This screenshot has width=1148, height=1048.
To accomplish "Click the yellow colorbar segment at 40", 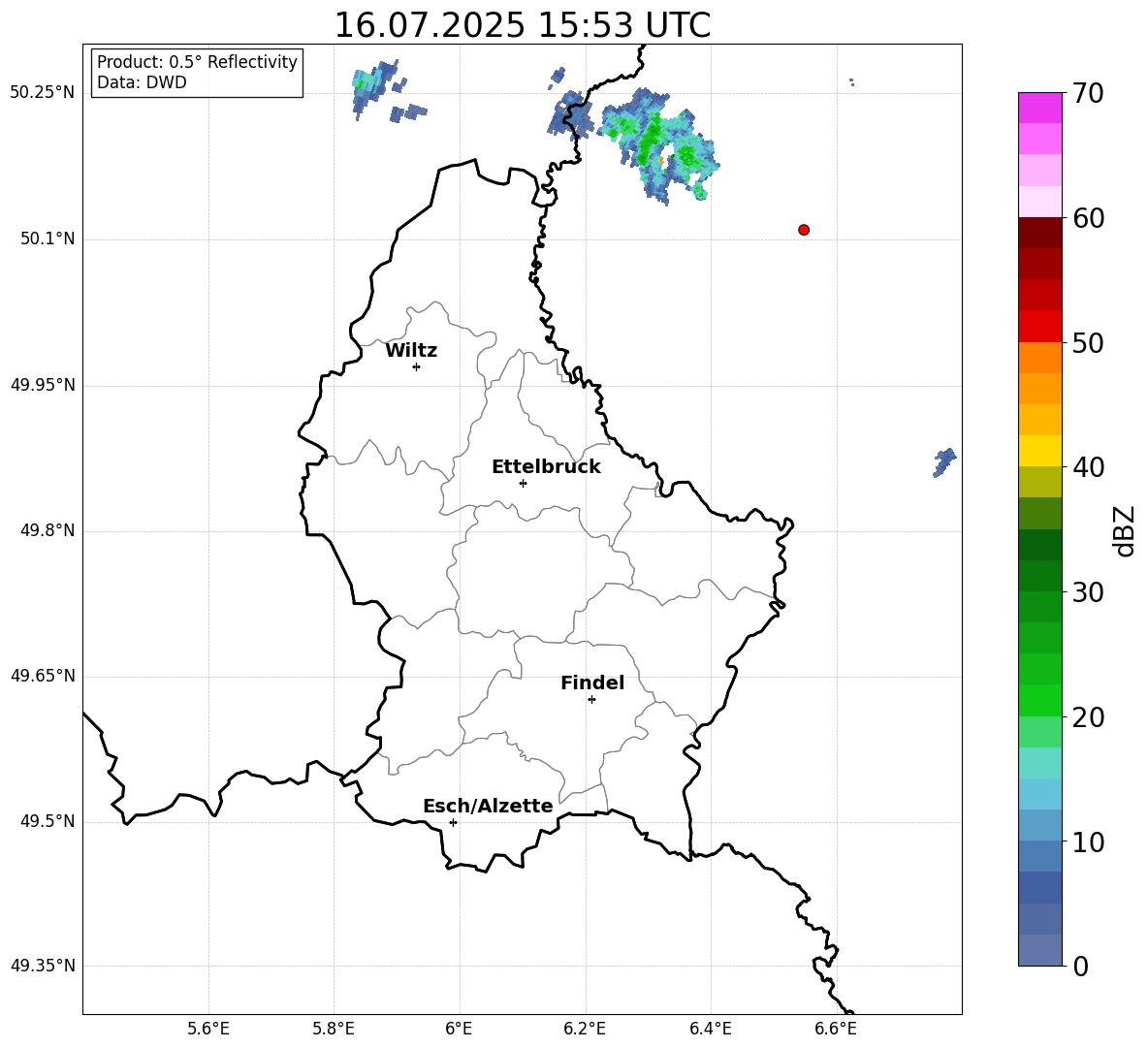I will point(1039,451).
